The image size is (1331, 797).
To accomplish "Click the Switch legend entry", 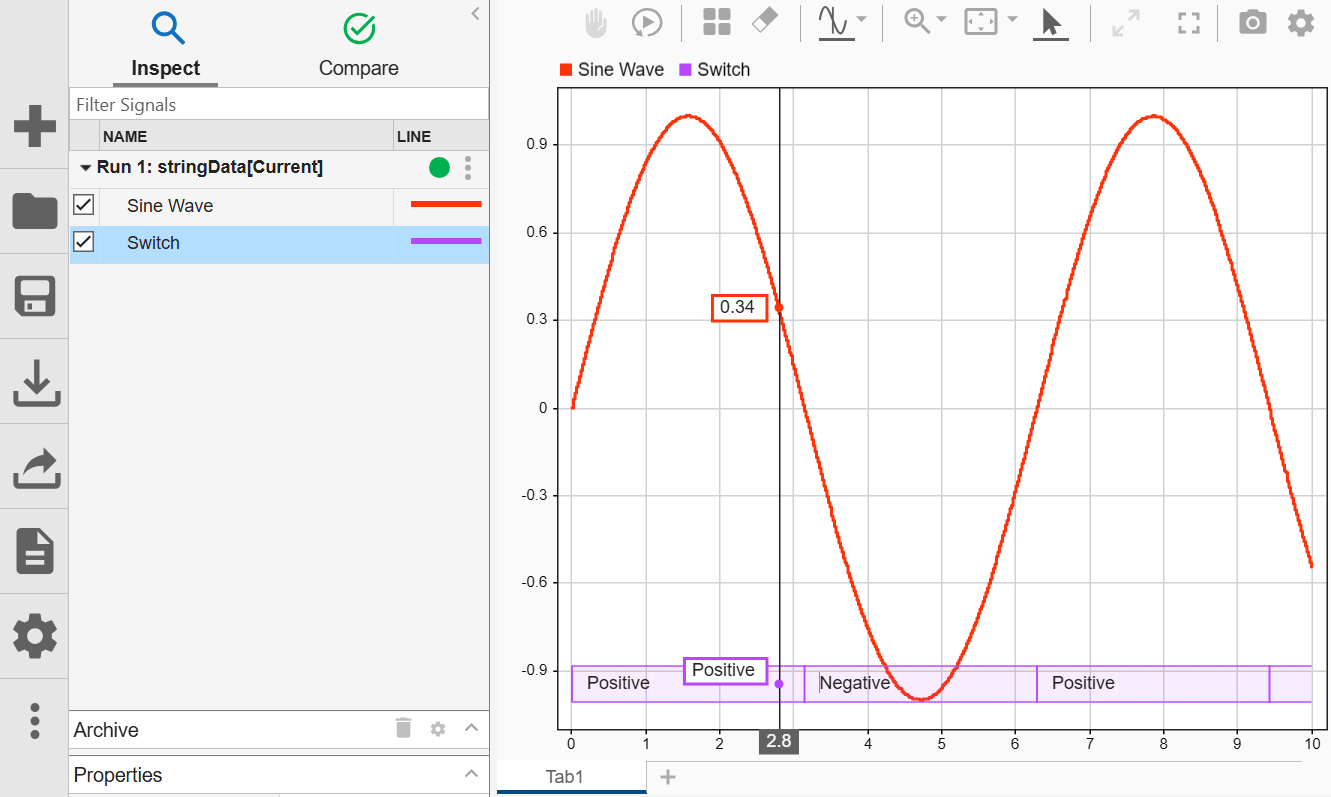I will [714, 70].
